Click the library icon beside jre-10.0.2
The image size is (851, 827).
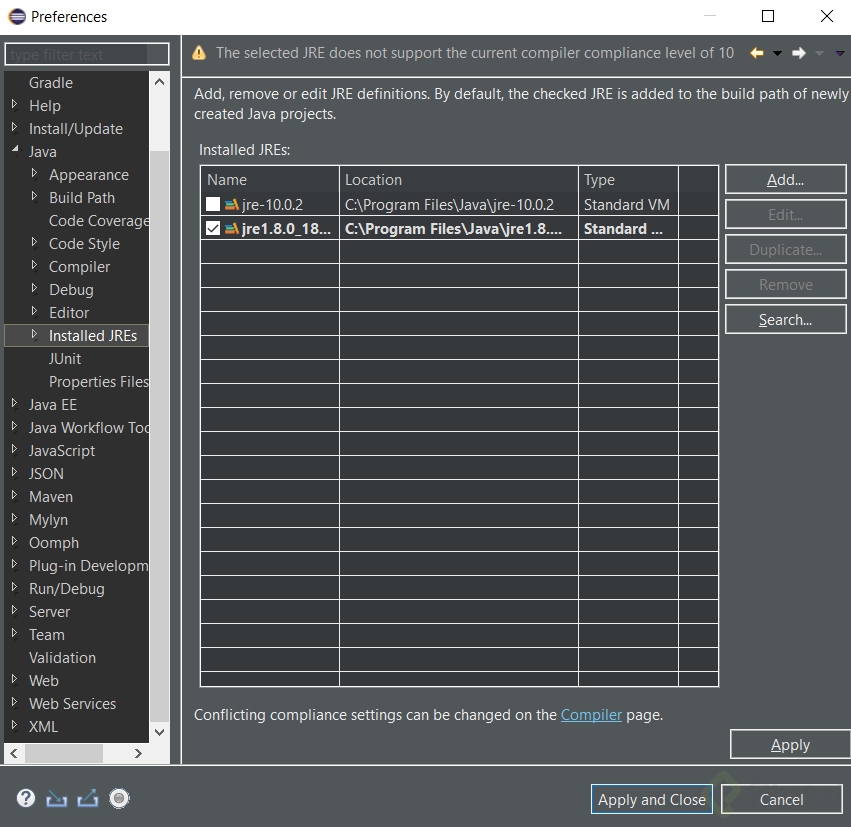(x=232, y=205)
